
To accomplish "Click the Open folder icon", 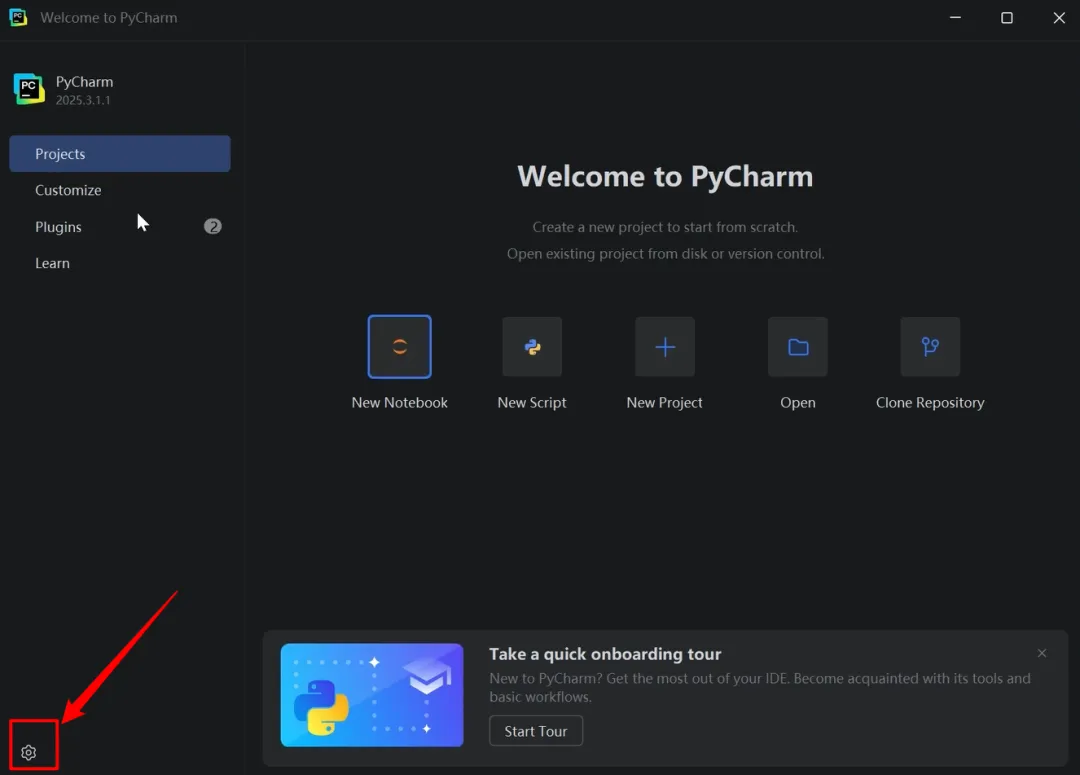I will 798,347.
